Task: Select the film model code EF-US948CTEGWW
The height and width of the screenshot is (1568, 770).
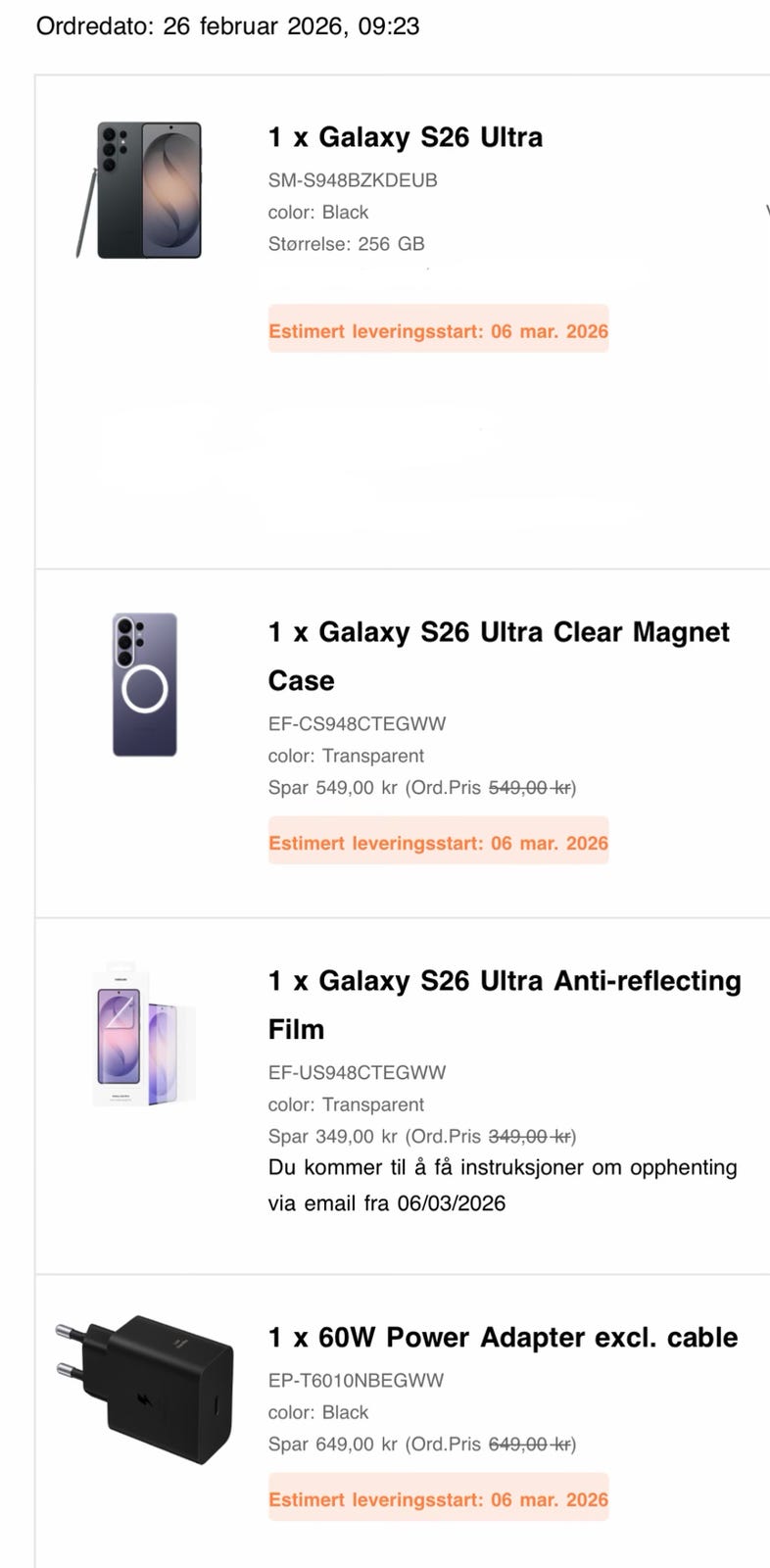Action: click(357, 1073)
